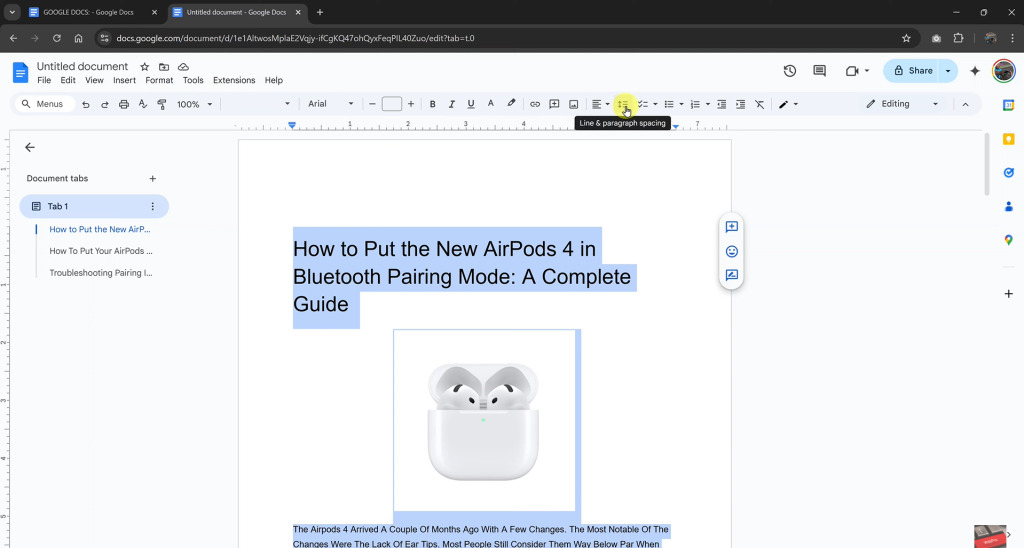This screenshot has width=1024, height=548.
Task: View document cloud save status
Action: [x=184, y=67]
